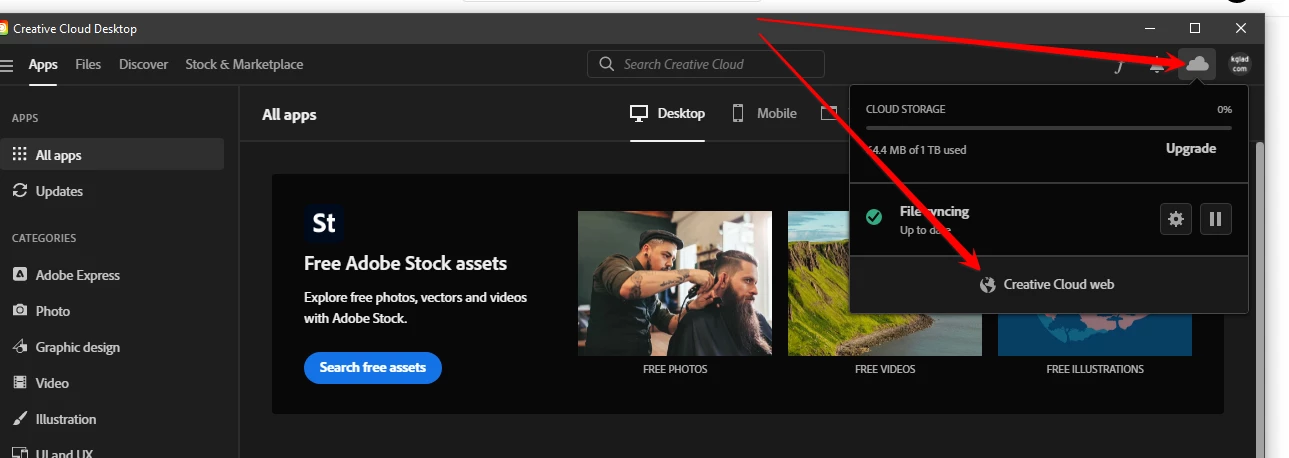Viewport: 1289px width, 458px height.
Task: Select the Mobile apps tab
Action: [764, 114]
